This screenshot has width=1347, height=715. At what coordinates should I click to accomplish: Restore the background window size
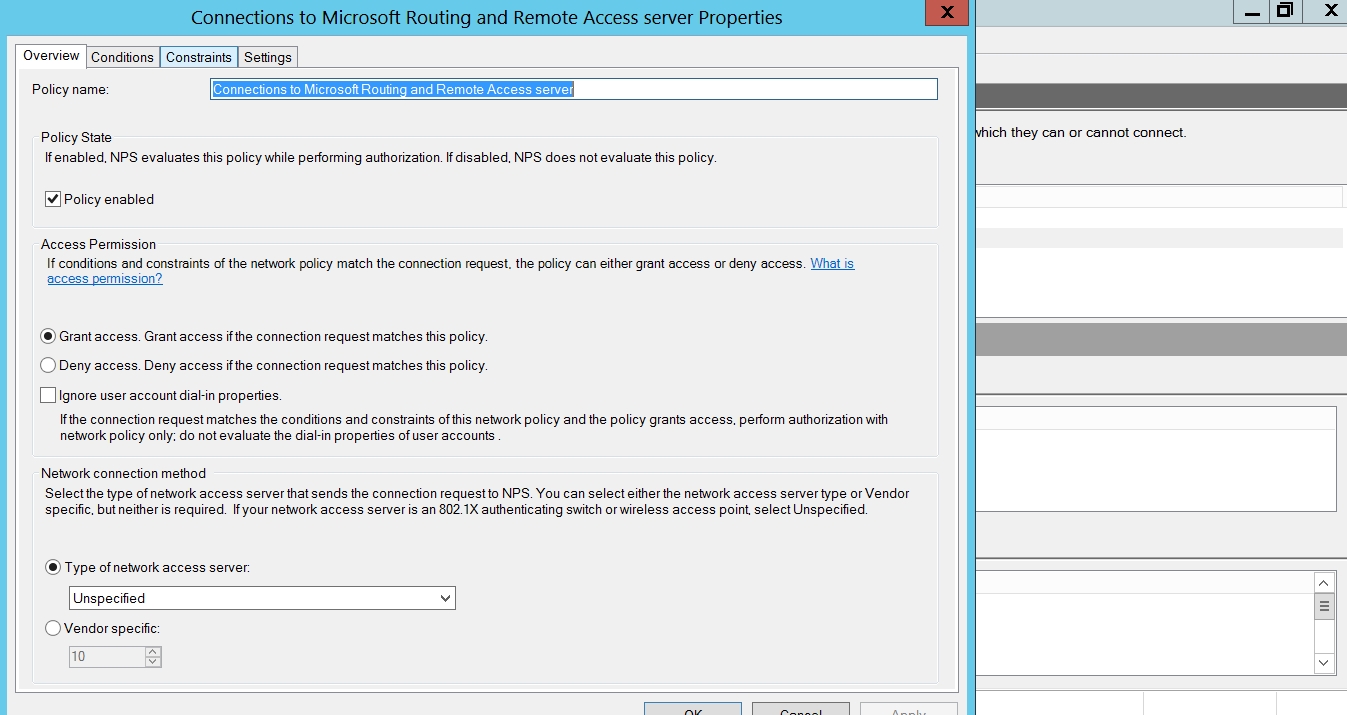[x=1284, y=11]
